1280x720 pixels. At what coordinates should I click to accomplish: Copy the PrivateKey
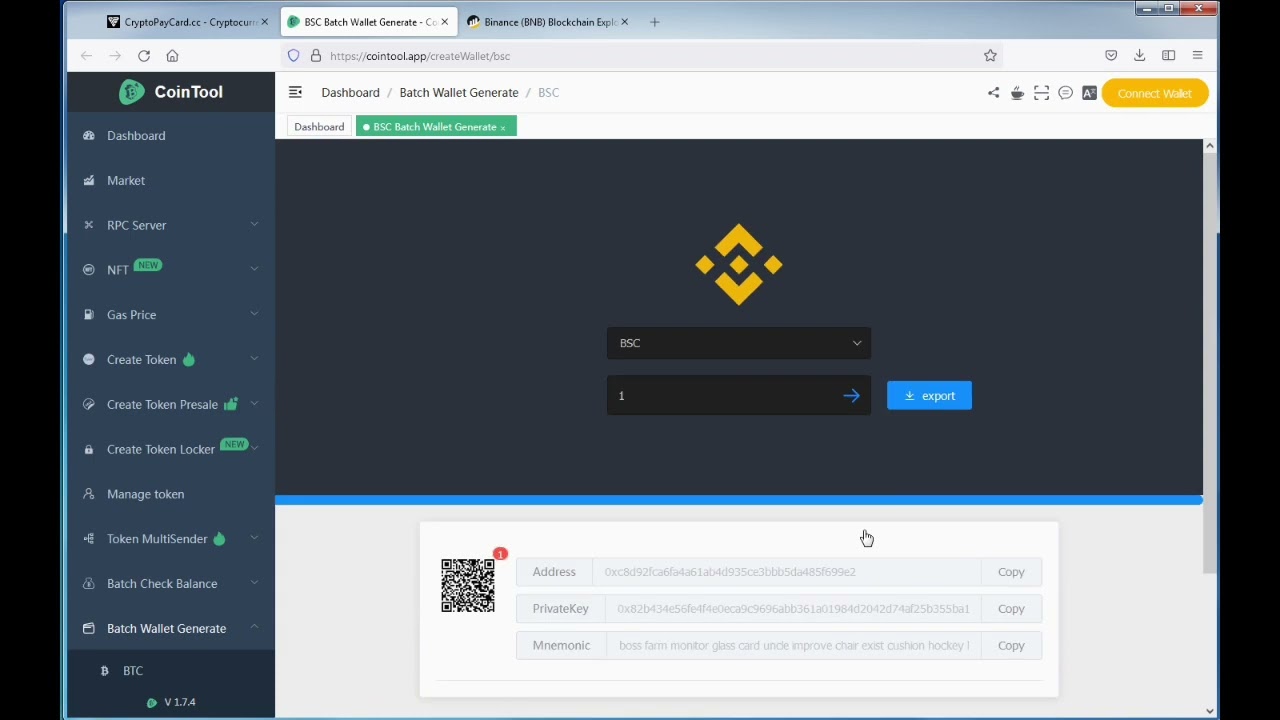coord(1011,609)
